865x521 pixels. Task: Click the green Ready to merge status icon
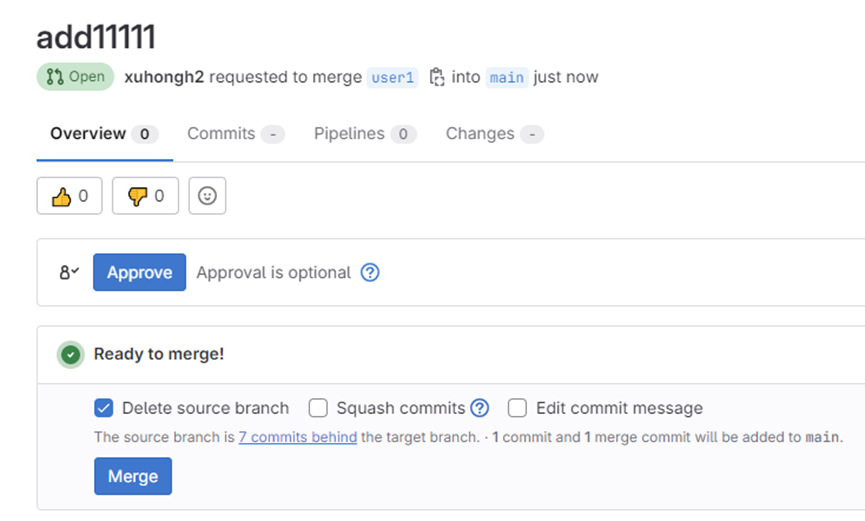coord(70,354)
